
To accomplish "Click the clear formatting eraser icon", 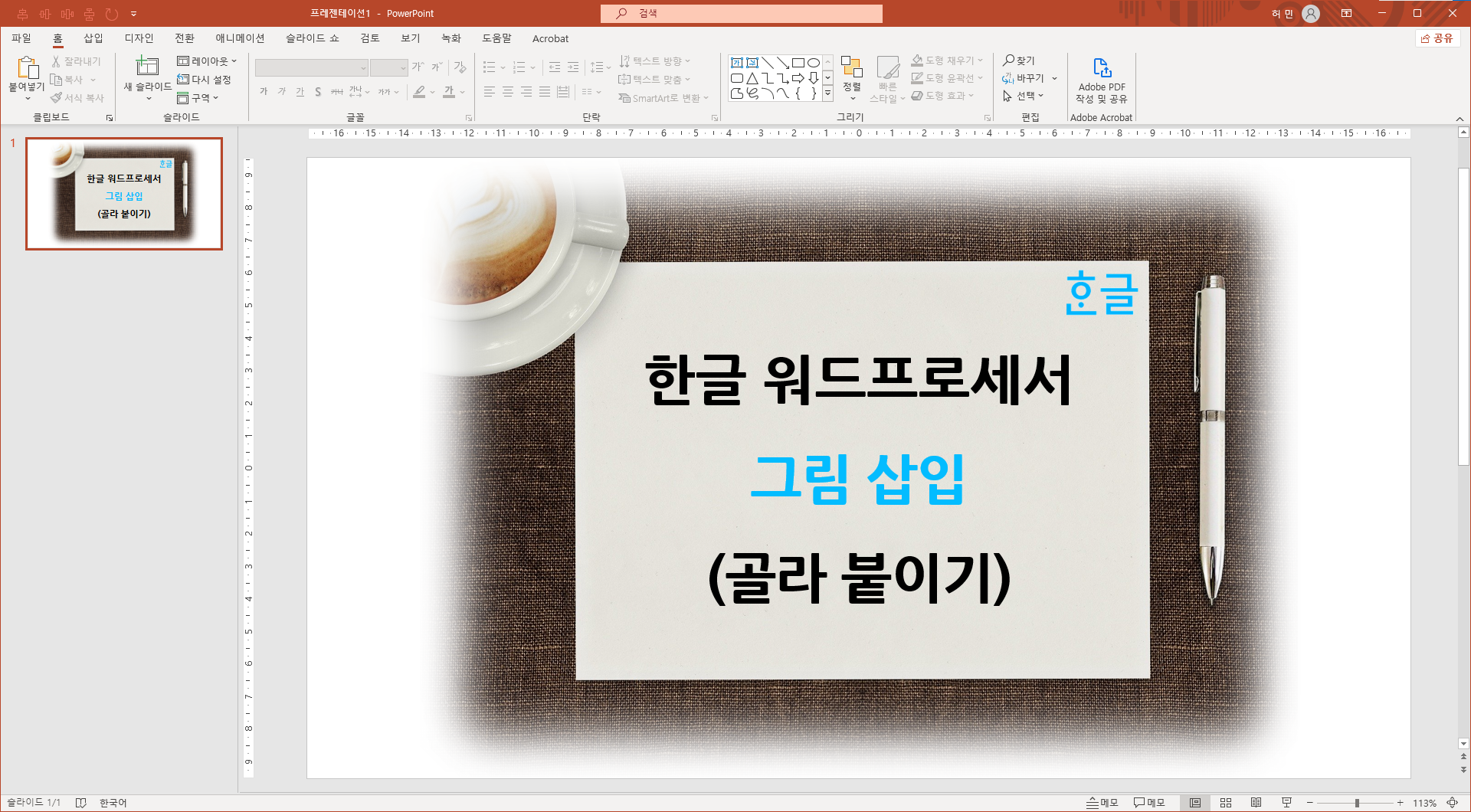I will coord(460,67).
